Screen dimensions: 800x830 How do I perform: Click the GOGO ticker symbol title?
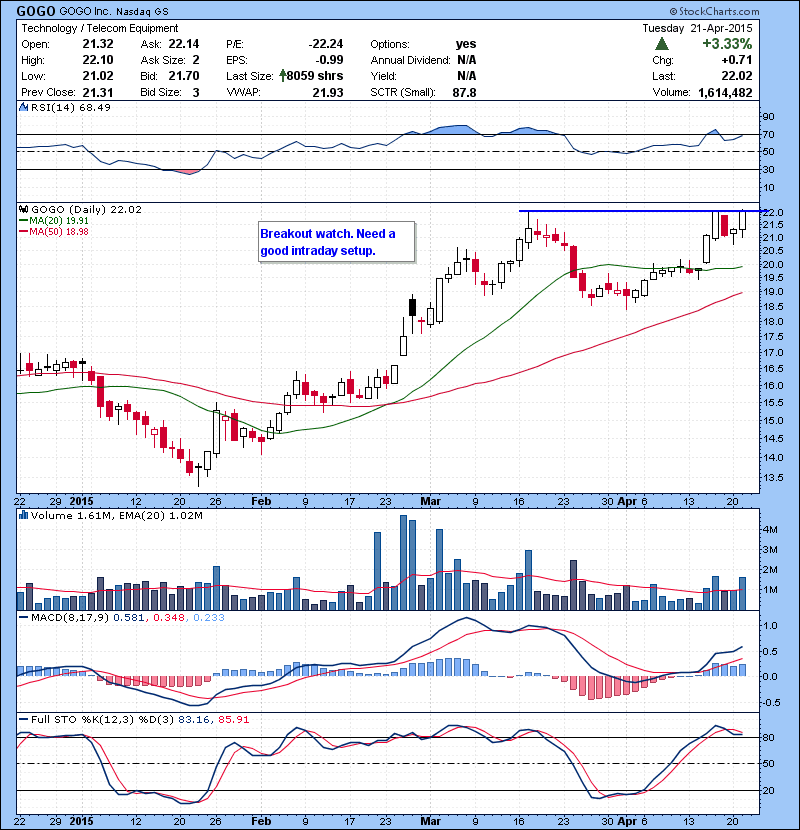[35, 11]
